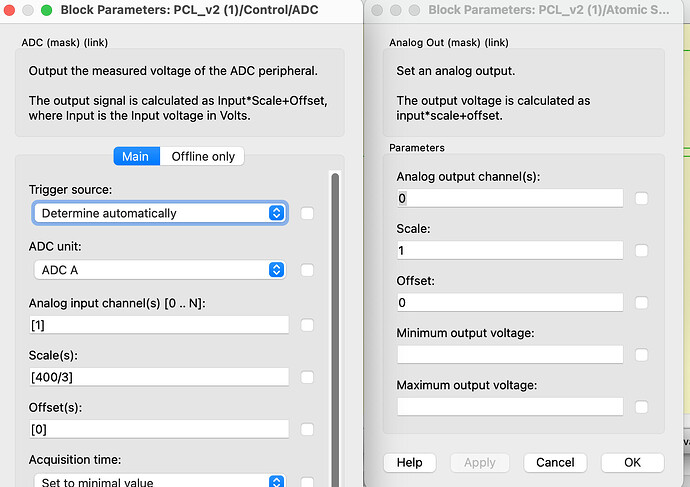Switch to the Offline only tab
Screen dimensions: 690x487
point(203,156)
